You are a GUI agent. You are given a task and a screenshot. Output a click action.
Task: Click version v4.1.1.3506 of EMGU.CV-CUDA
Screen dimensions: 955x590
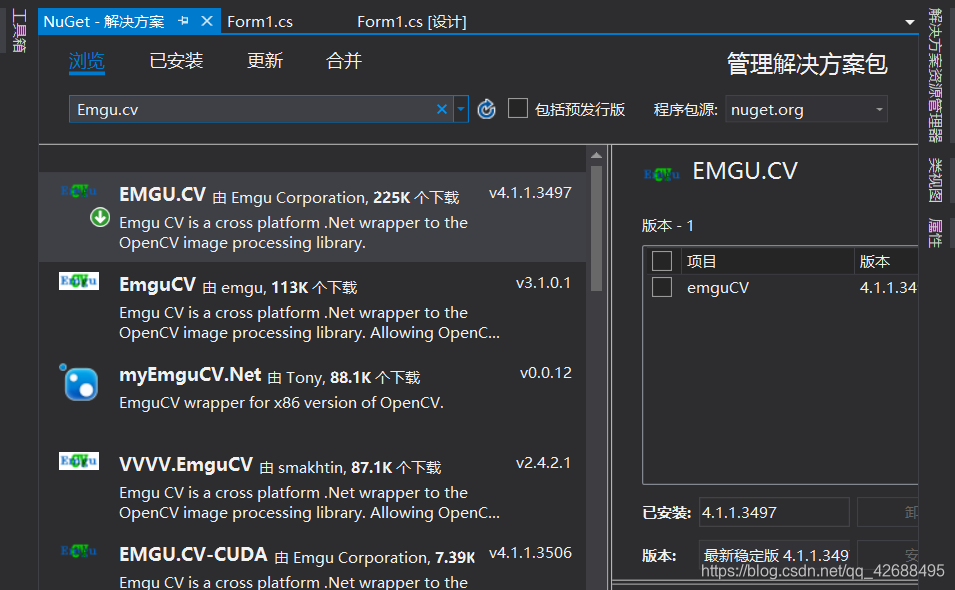[530, 553]
